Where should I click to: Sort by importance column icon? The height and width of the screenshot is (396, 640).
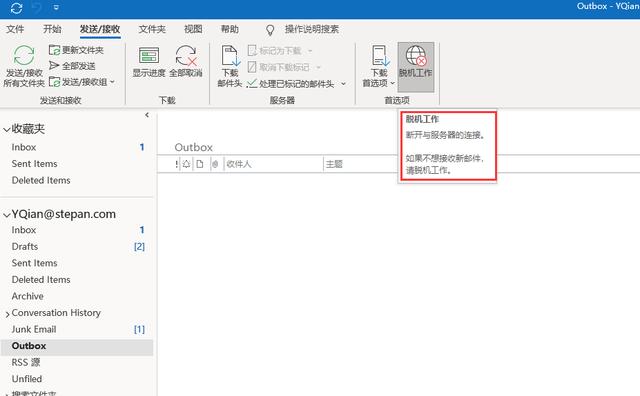(176, 164)
